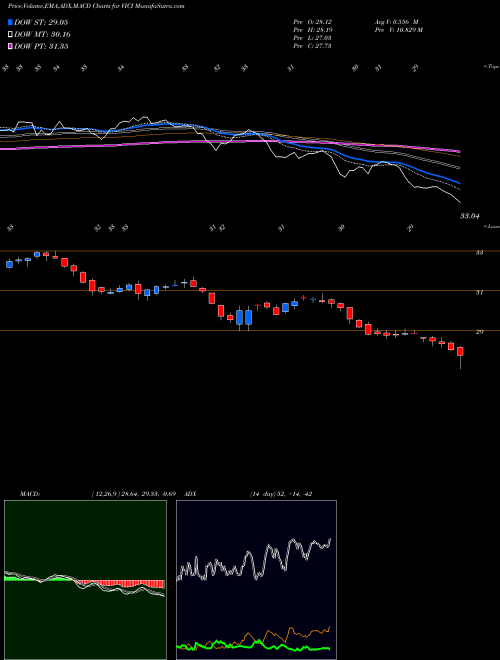Click the '<Tops' label beside the chart
The height and width of the screenshot is (660, 500).
coord(492,67)
